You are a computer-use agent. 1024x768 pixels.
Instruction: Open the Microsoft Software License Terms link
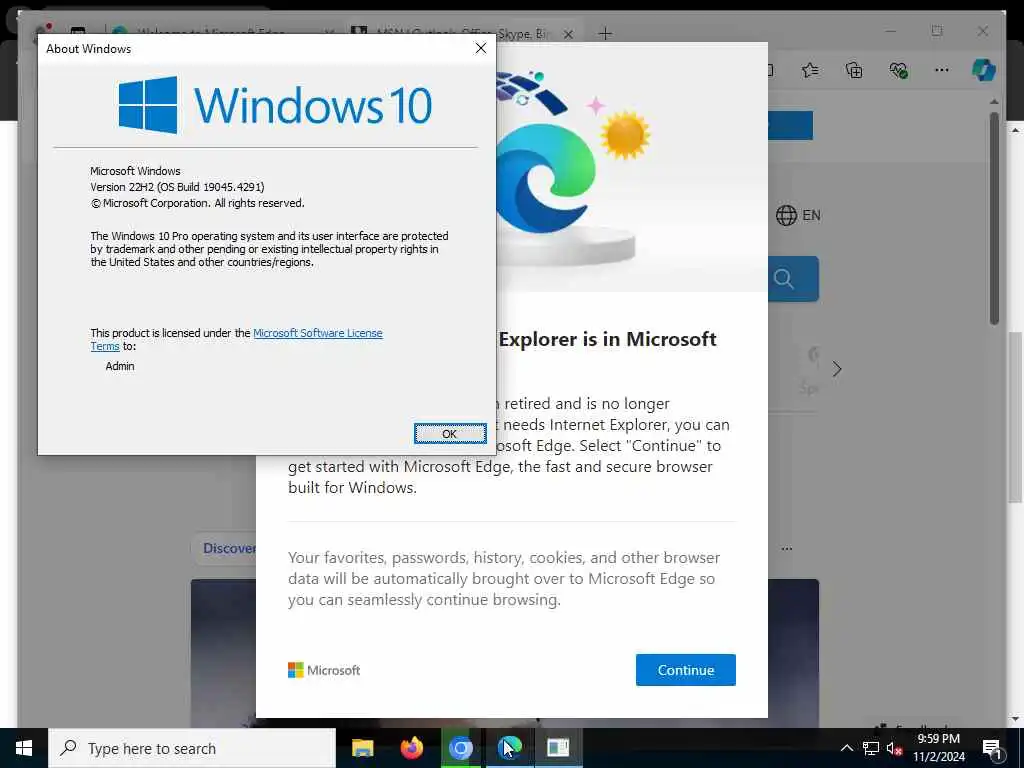[x=318, y=333]
